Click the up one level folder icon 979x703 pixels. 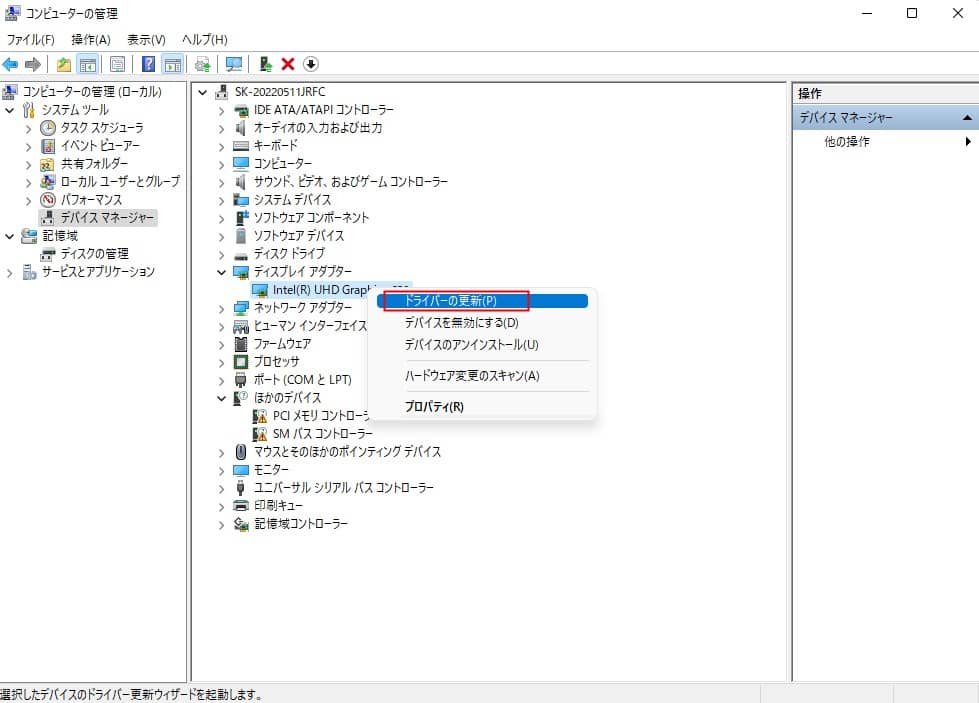(x=64, y=64)
